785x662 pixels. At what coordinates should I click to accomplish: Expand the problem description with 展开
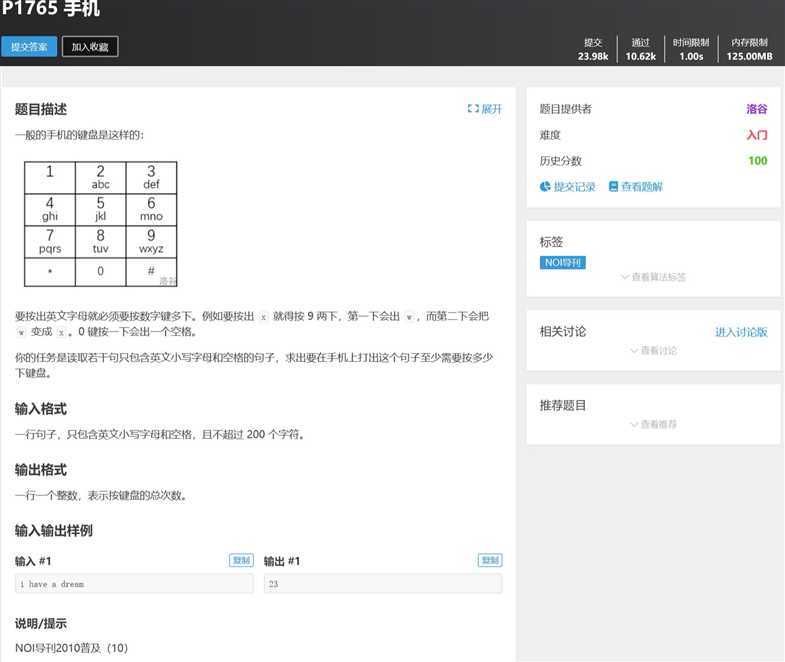pyautogui.click(x=485, y=109)
